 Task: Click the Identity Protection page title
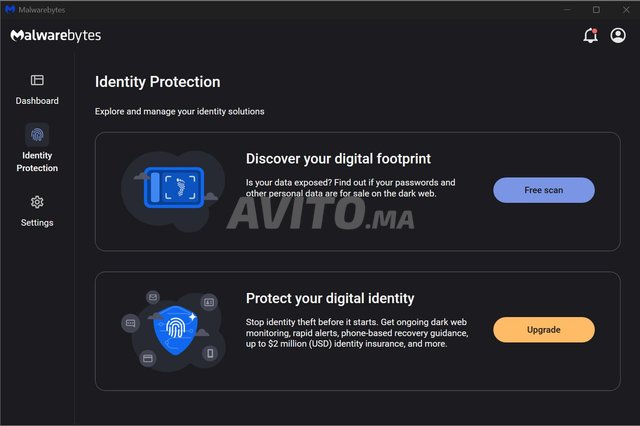(x=157, y=82)
